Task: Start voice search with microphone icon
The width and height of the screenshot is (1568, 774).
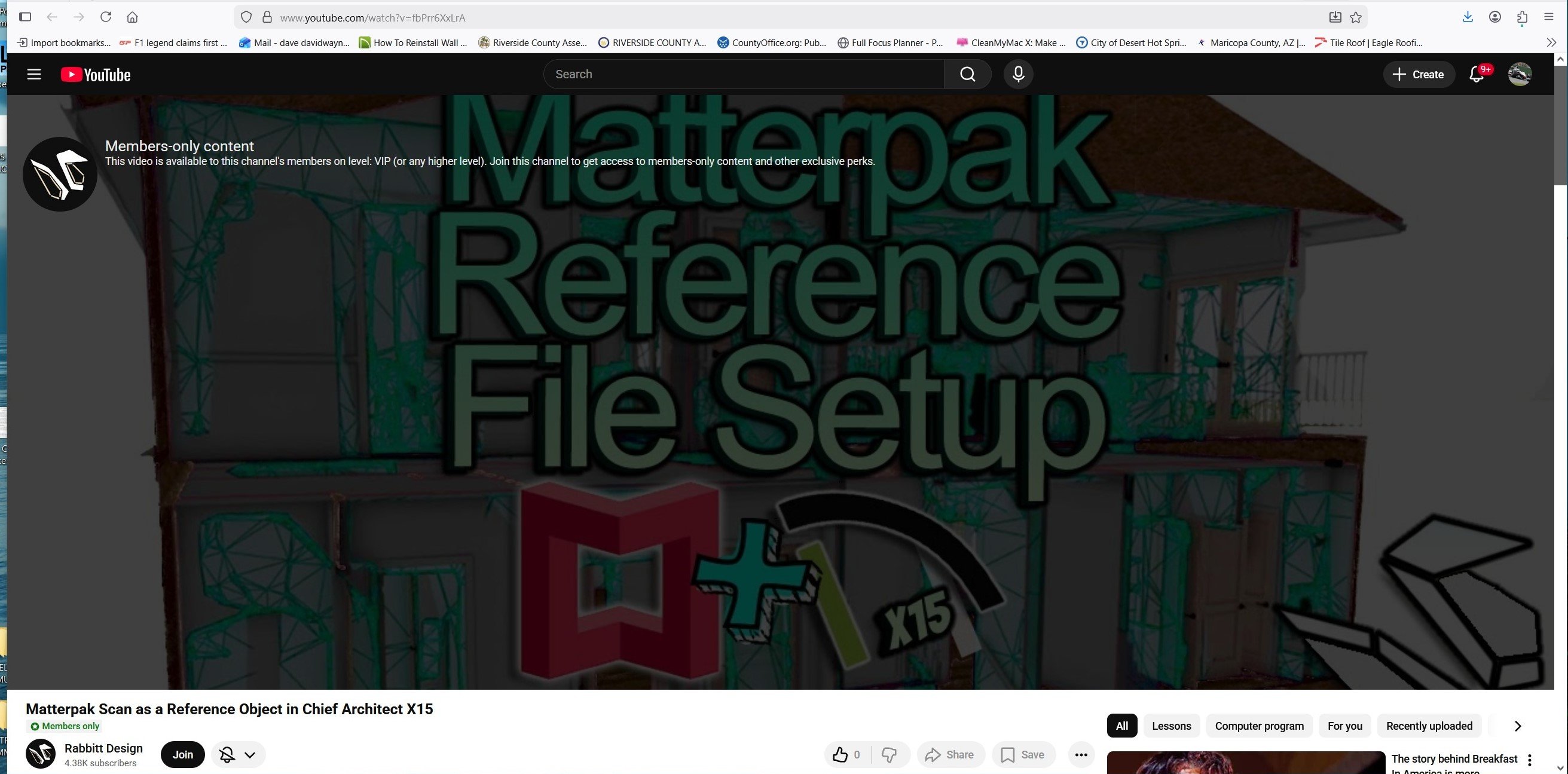Action: 1018,74
